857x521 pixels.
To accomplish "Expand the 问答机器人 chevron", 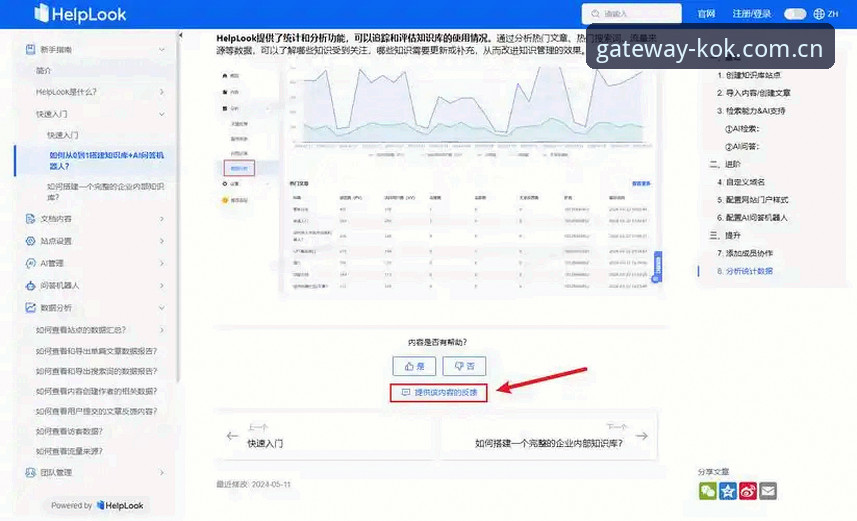I will 162,285.
